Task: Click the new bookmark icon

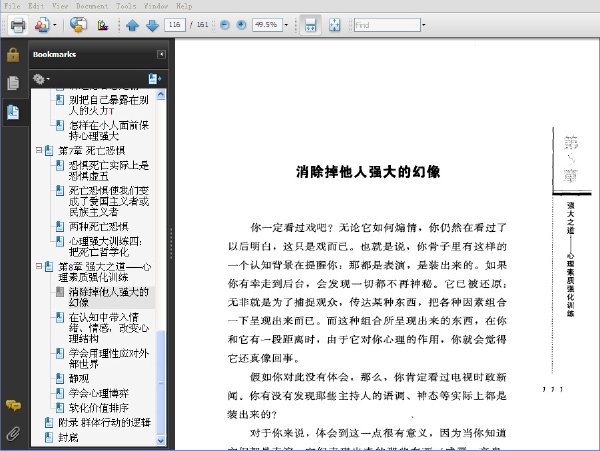Action: pyautogui.click(x=155, y=79)
